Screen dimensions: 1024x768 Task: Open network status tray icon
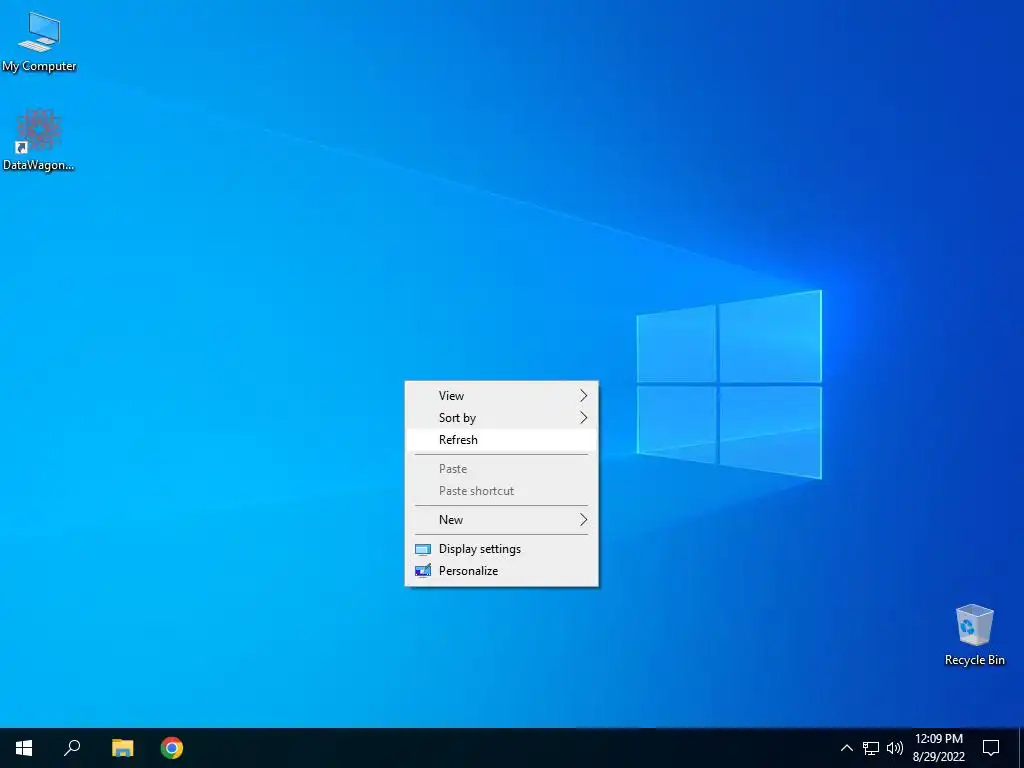[871, 748]
